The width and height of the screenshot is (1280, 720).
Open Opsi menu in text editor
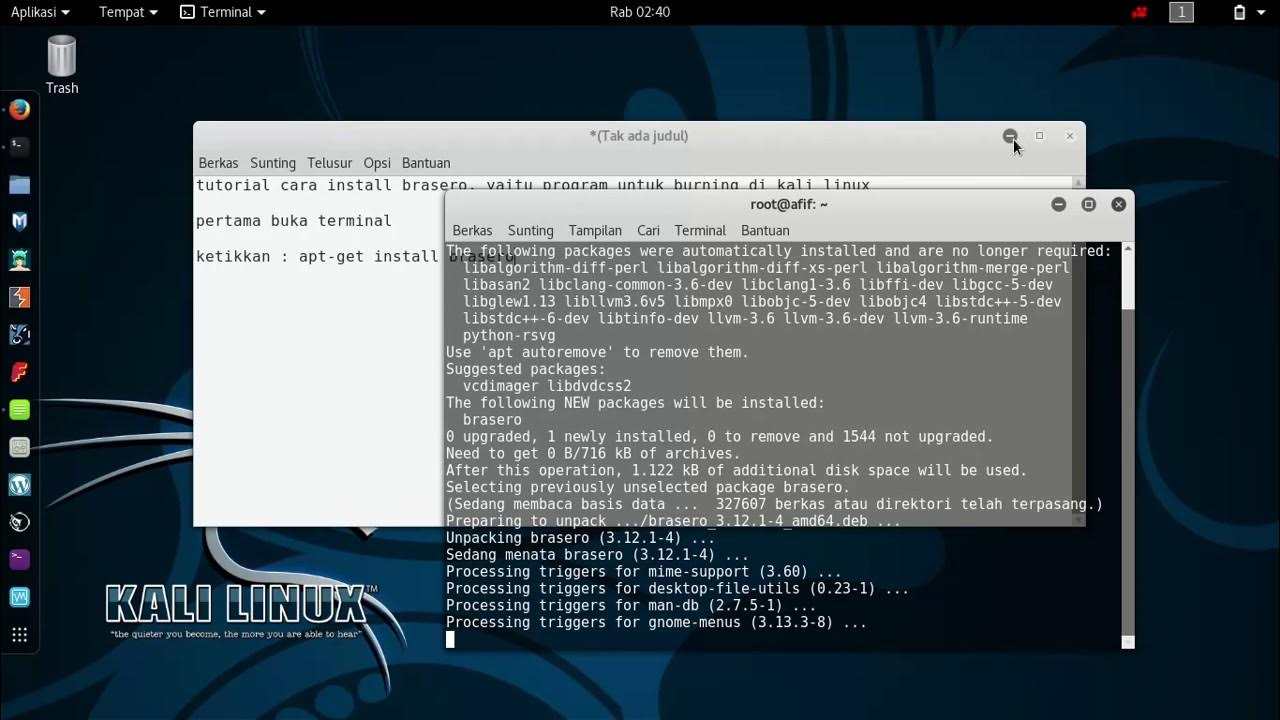[377, 163]
